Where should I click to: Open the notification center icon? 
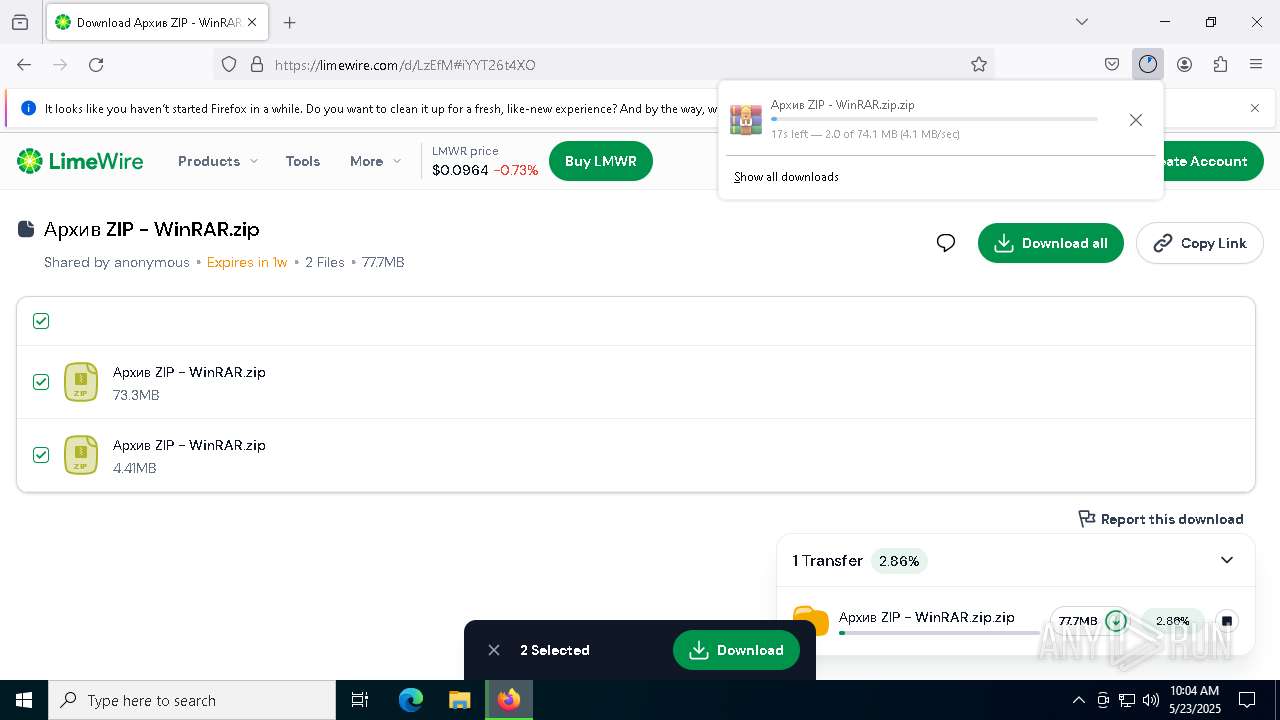[x=1247, y=700]
